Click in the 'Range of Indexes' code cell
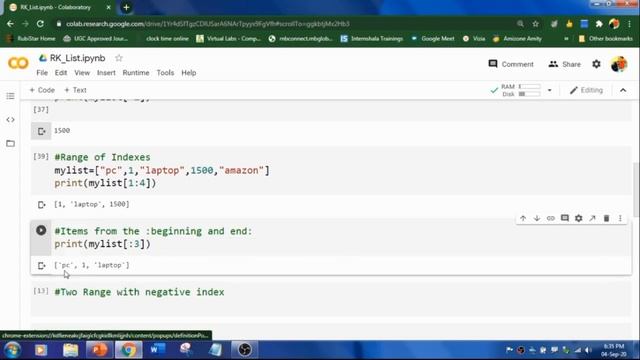 (x=331, y=170)
